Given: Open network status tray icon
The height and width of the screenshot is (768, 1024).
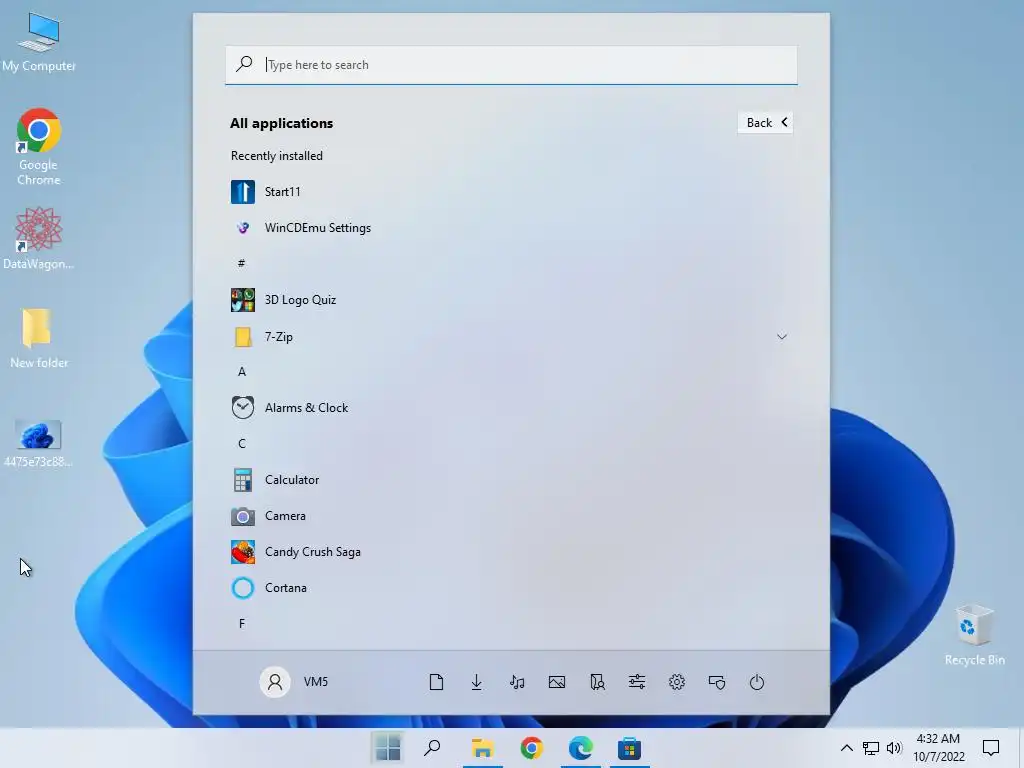Looking at the screenshot, I should 871,748.
